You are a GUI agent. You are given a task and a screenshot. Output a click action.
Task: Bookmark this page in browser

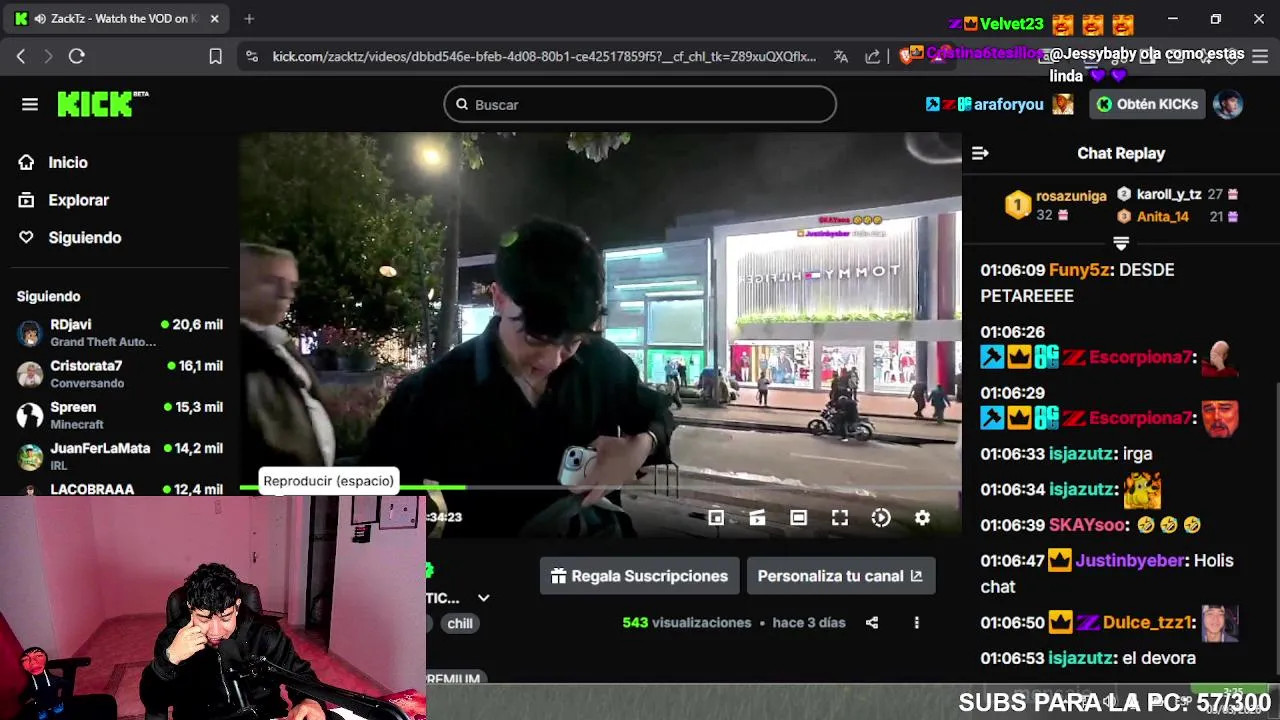[215, 56]
